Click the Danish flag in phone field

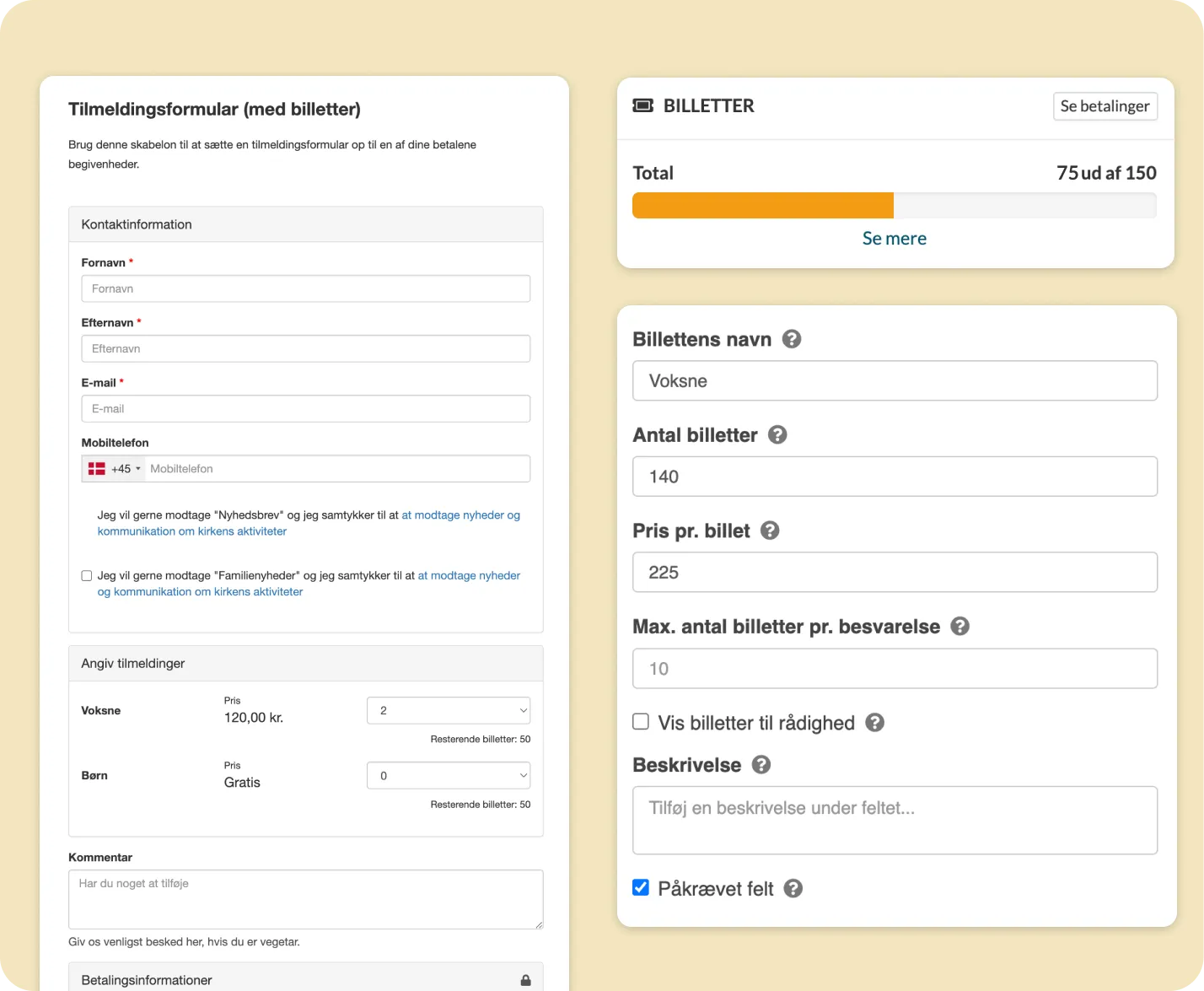tap(97, 469)
